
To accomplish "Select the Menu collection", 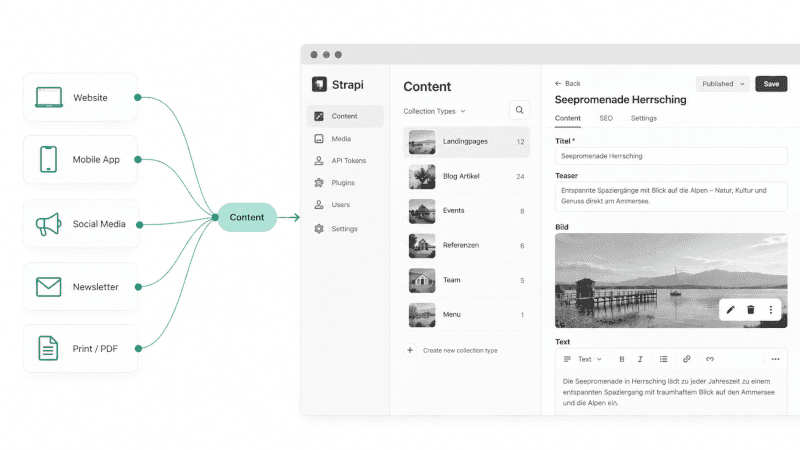I will tap(466, 315).
